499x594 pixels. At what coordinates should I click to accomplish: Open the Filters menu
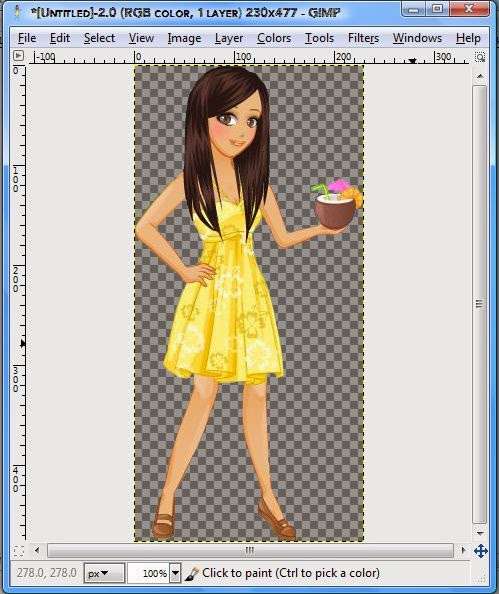pyautogui.click(x=363, y=38)
